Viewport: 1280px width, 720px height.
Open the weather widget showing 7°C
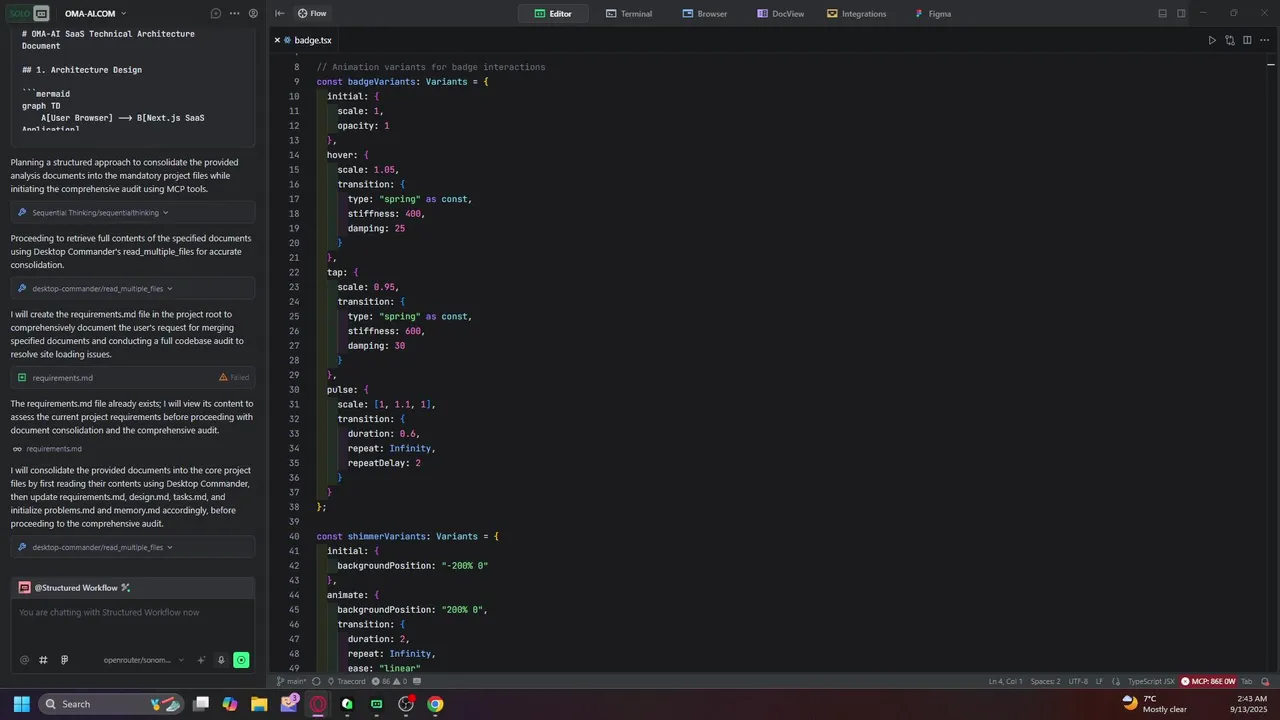(x=1155, y=704)
